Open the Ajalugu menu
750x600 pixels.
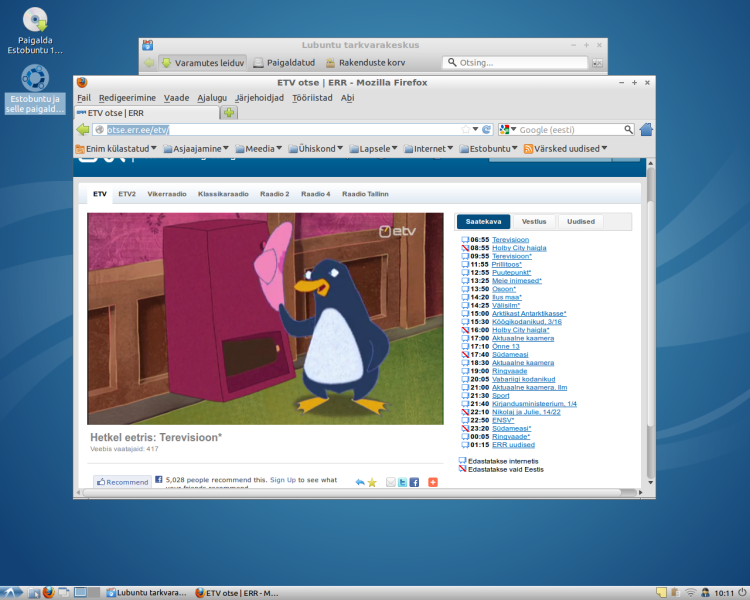pyautogui.click(x=212, y=98)
